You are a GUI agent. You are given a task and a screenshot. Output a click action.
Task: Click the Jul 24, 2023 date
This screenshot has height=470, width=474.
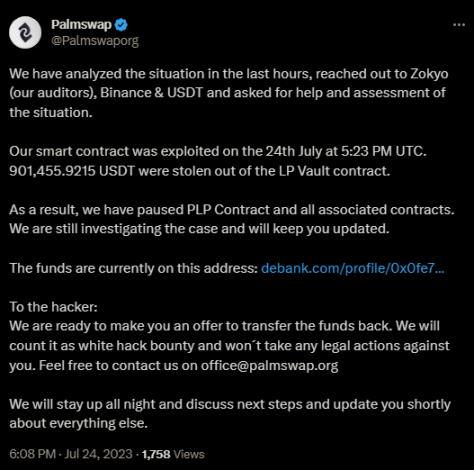pyautogui.click(x=99, y=454)
